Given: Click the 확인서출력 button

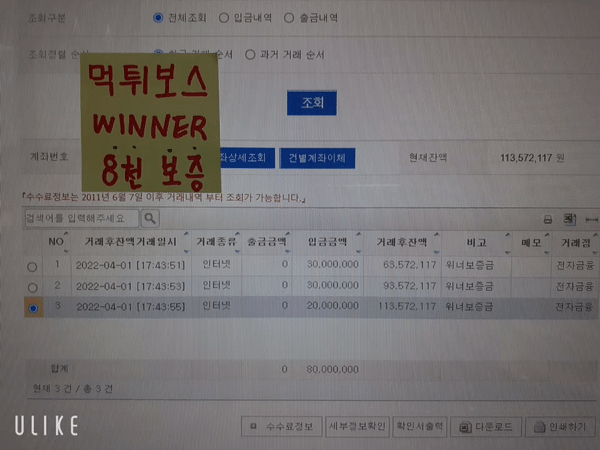Looking at the screenshot, I should click(420, 427).
